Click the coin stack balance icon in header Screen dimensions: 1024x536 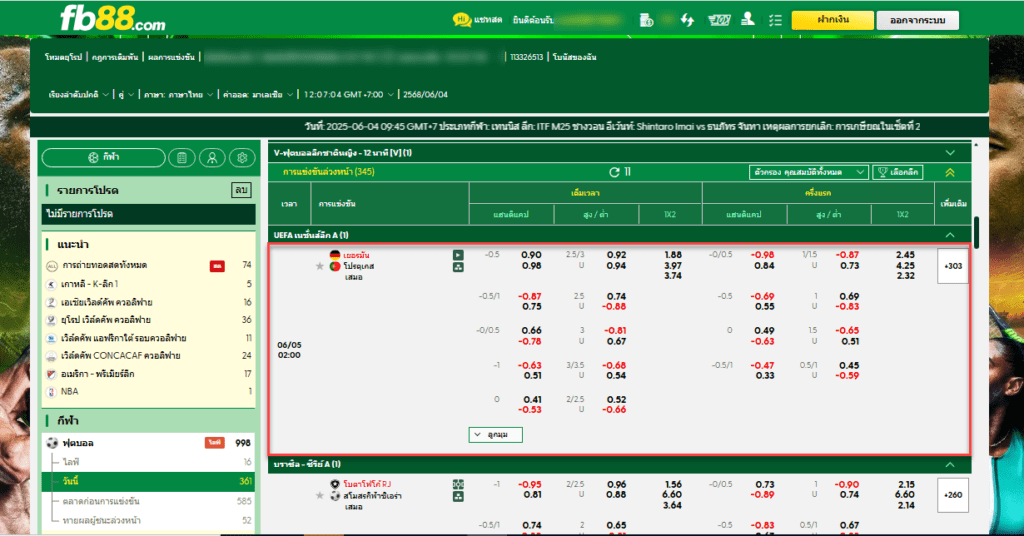click(646, 20)
